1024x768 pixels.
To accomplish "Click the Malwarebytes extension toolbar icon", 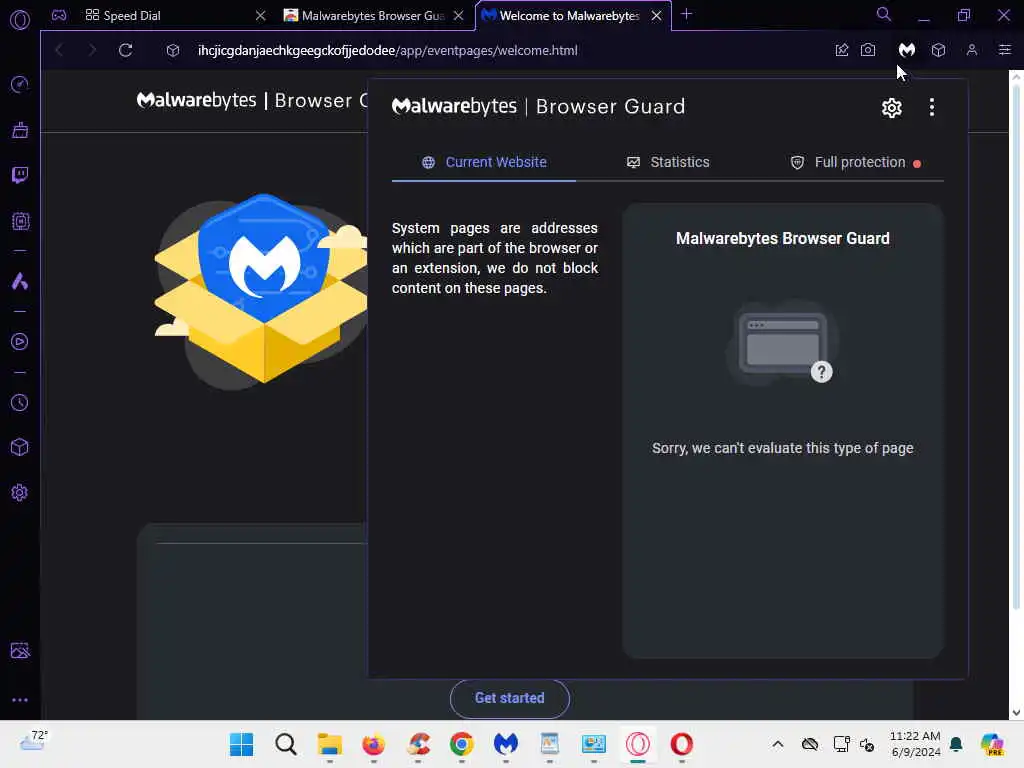I will pyautogui.click(x=906, y=50).
